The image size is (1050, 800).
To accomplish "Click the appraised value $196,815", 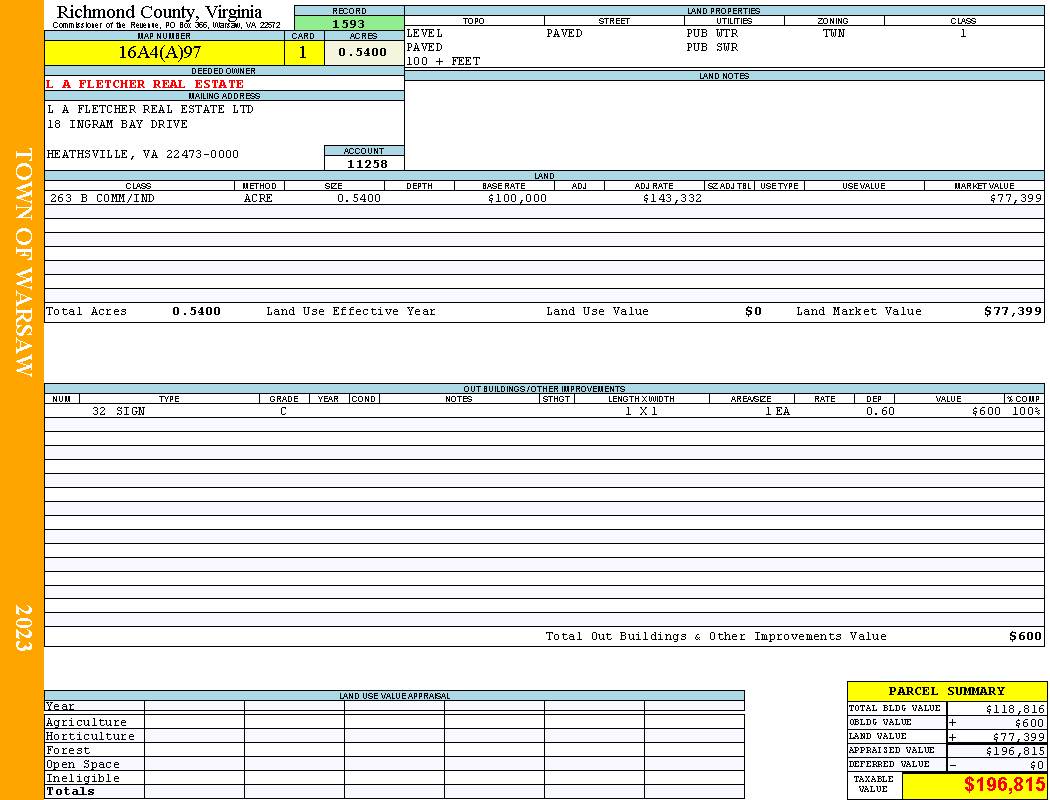I will point(1015,751).
